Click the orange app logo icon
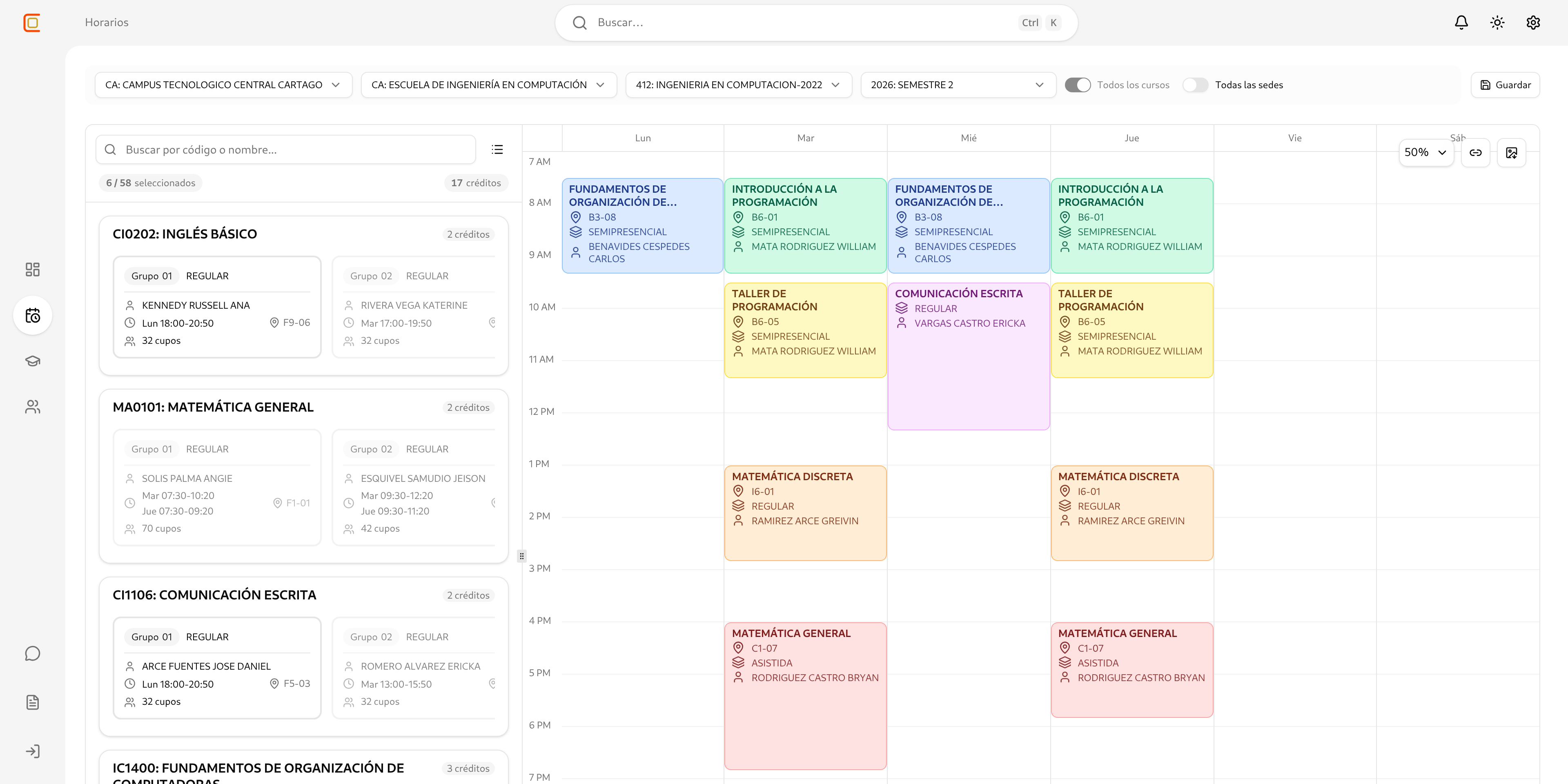Viewport: 1568px width, 784px height. coord(32,22)
